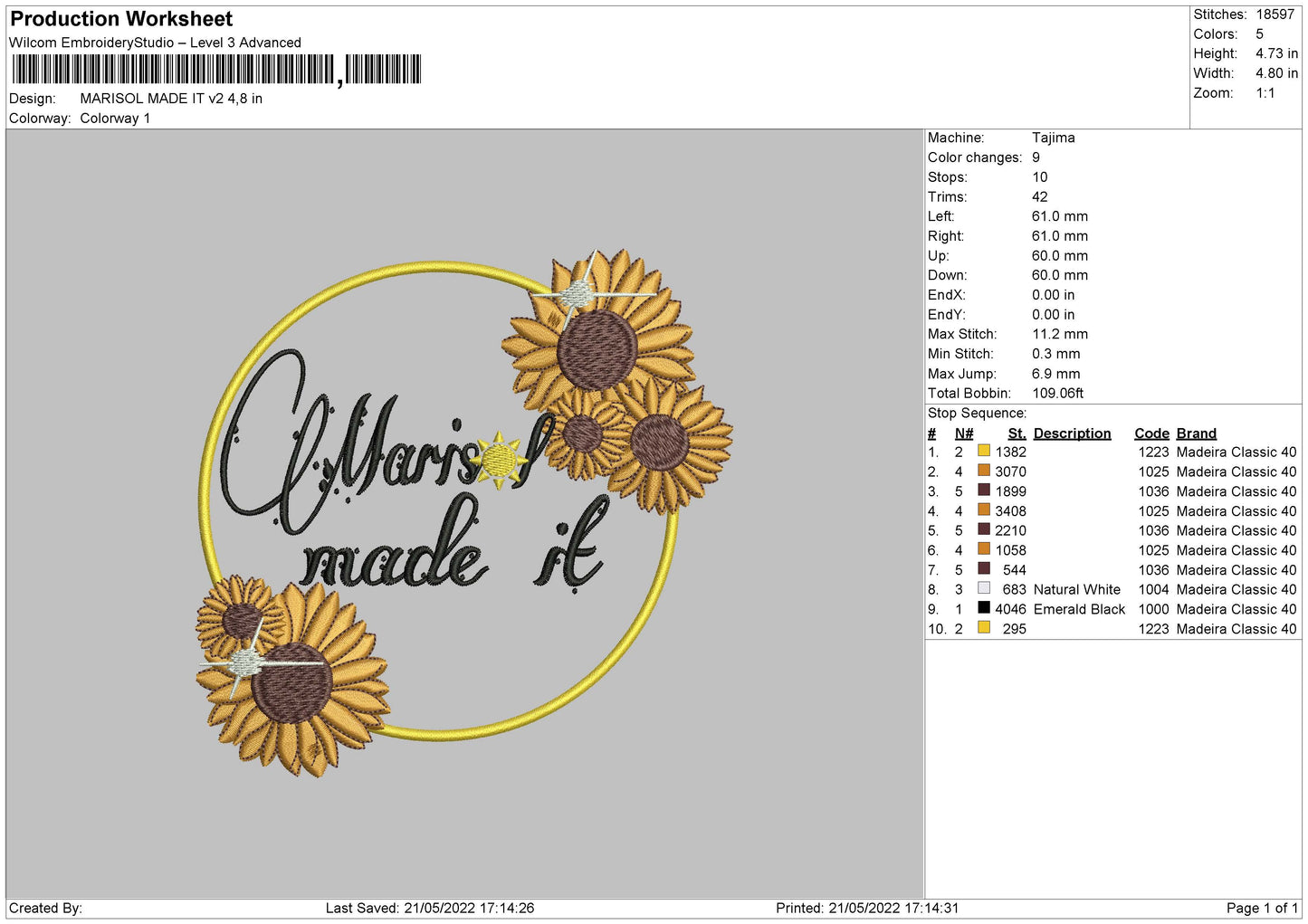Select the Natural White color swatch

984,588
